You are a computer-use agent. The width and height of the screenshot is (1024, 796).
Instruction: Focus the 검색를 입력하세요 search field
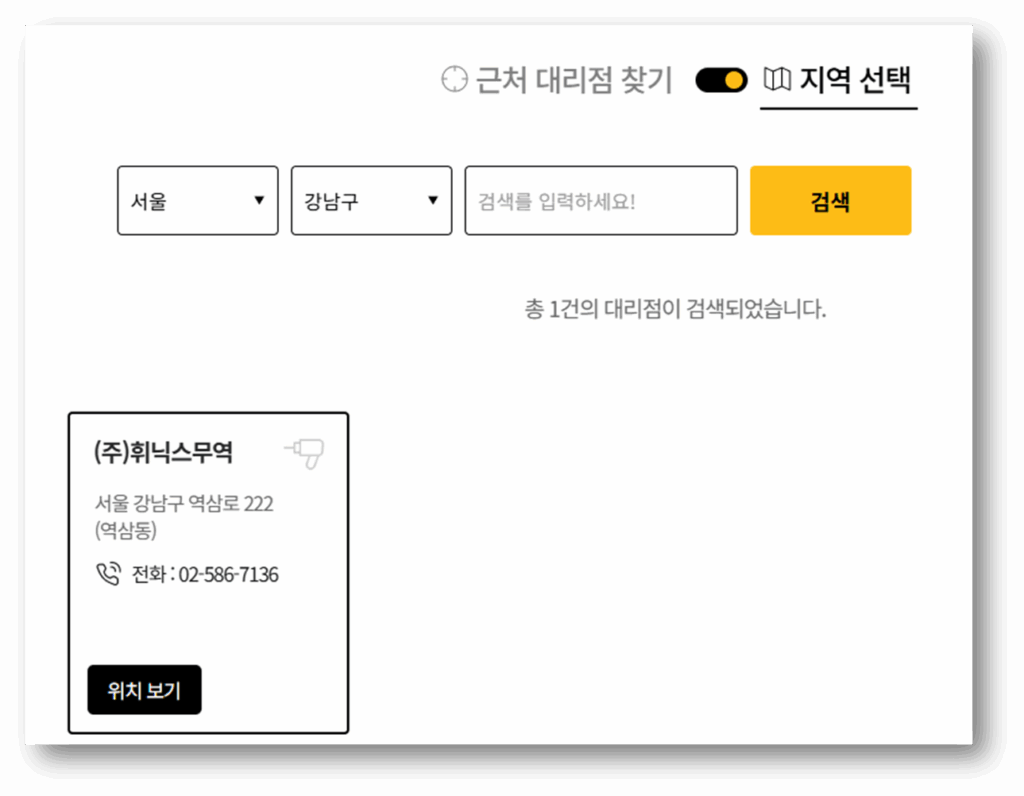pos(601,200)
